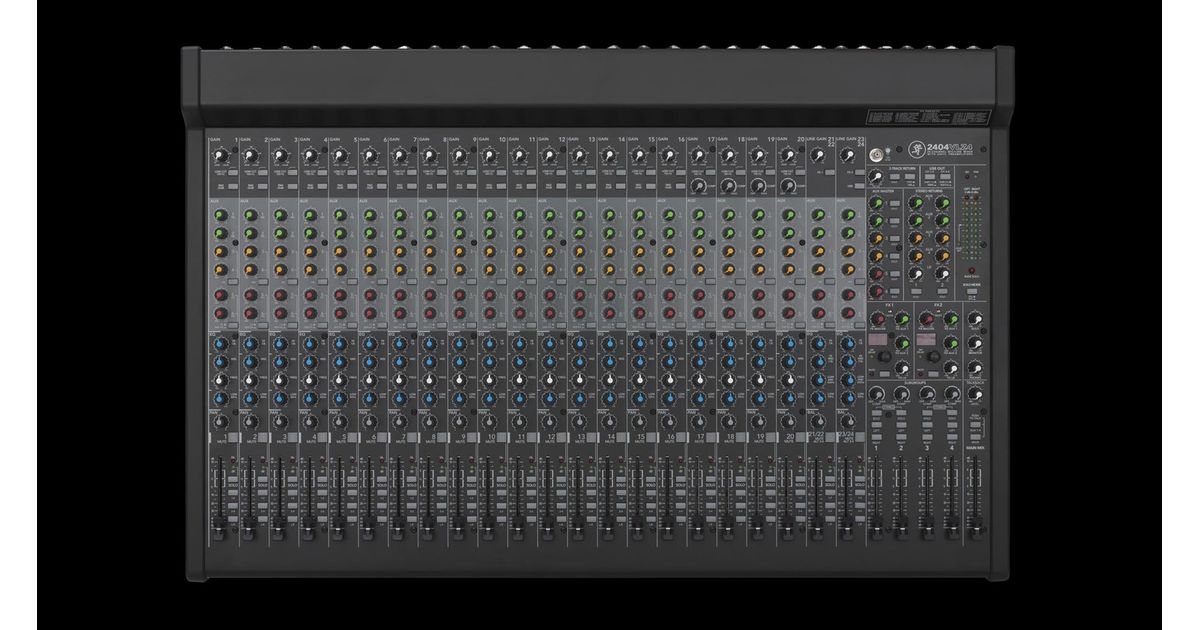
Task: Click the channel 3 pan knob
Action: pos(279,422)
